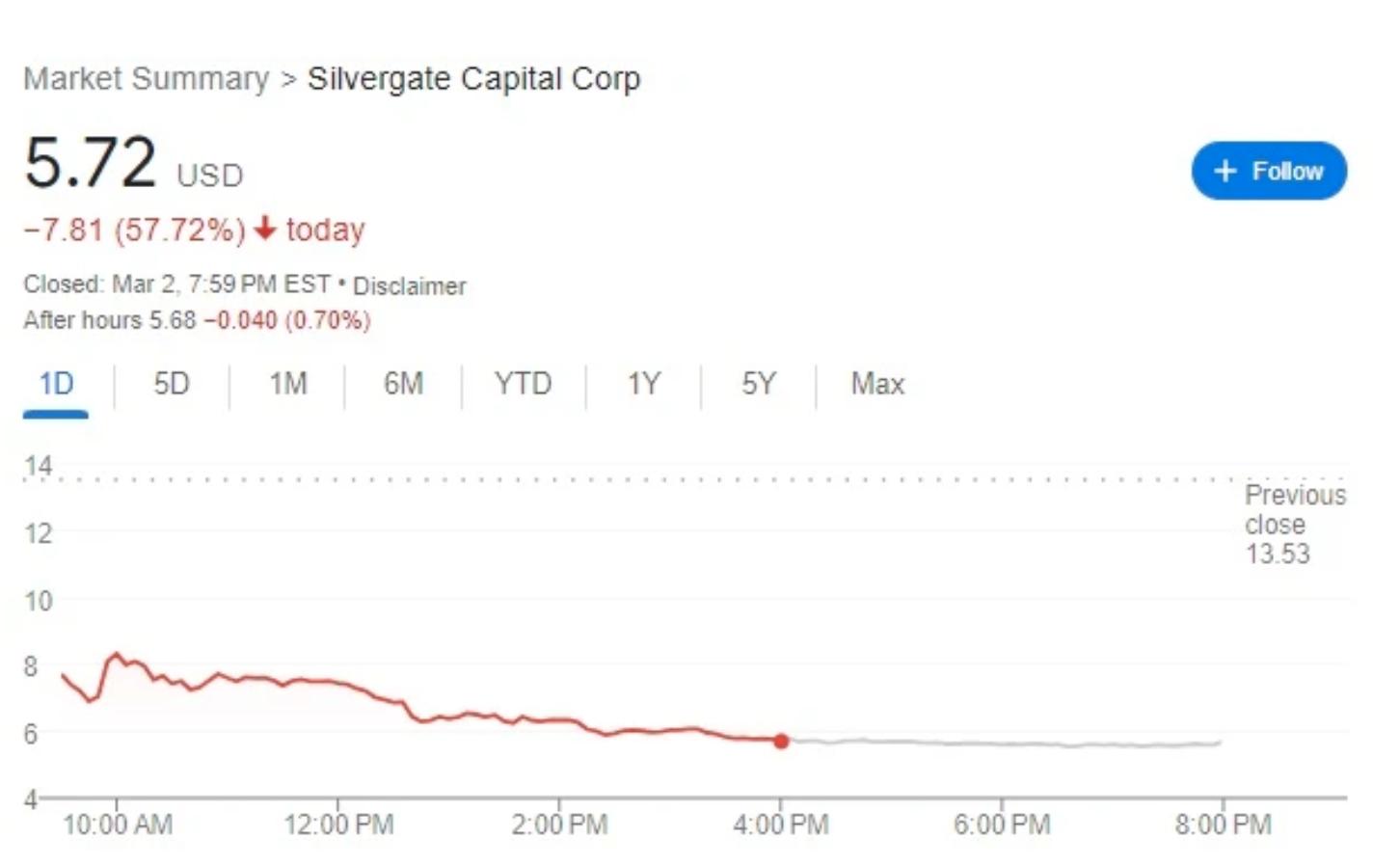The image size is (1400, 866).
Task: Click the Market Summary breadcrumb
Action: (x=147, y=78)
